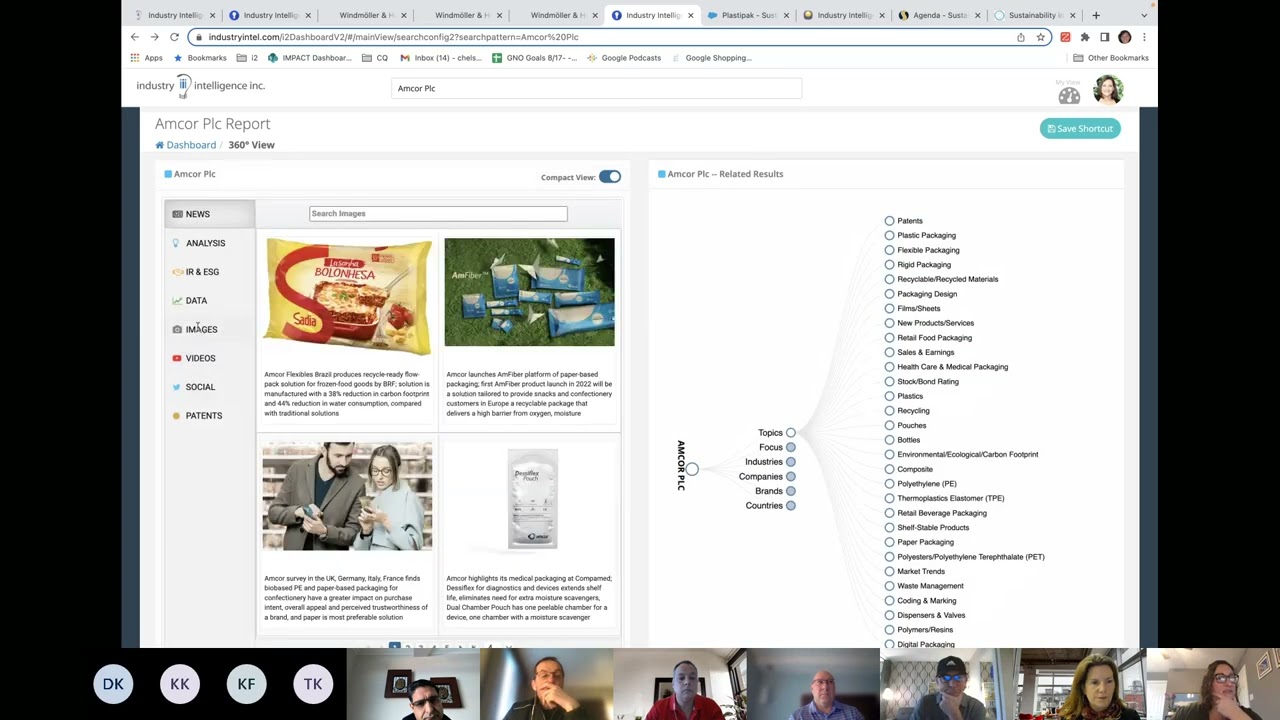The width and height of the screenshot is (1280, 720).
Task: Open the dashboard gauge icon
Action: pyautogui.click(x=1069, y=95)
